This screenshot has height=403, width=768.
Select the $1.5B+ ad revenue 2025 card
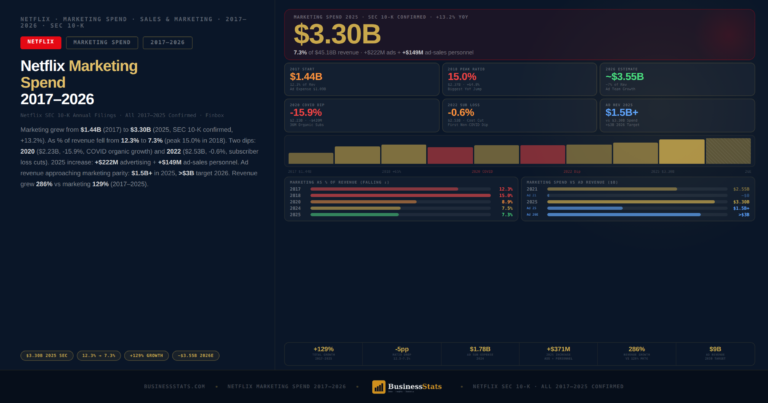(677, 115)
